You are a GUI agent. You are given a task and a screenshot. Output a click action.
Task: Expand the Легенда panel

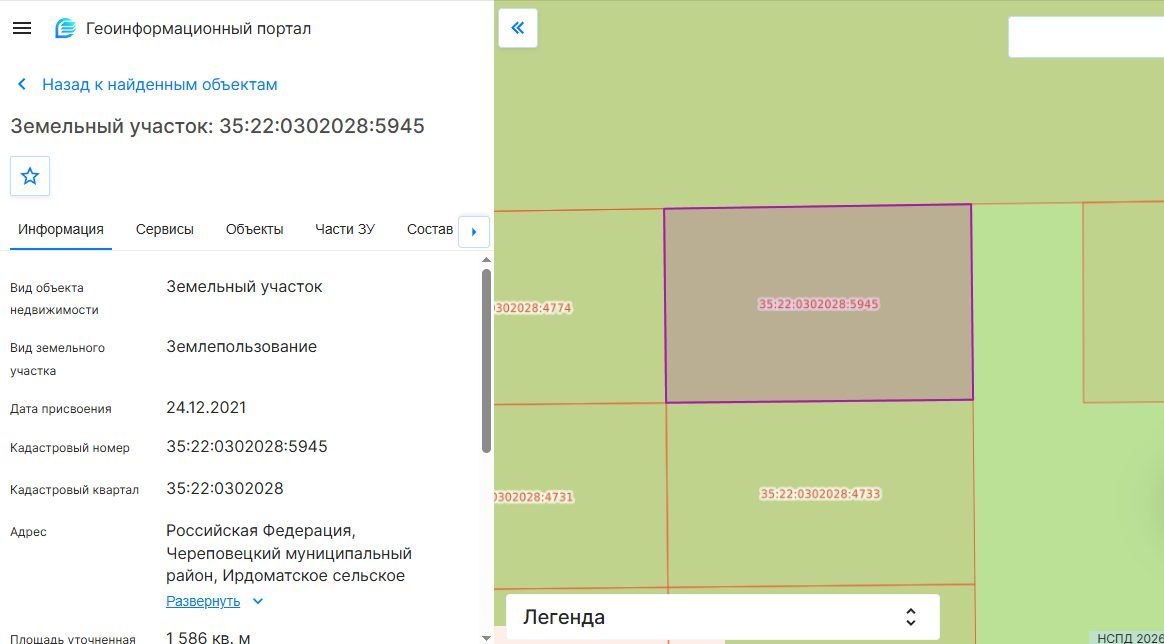(722, 617)
